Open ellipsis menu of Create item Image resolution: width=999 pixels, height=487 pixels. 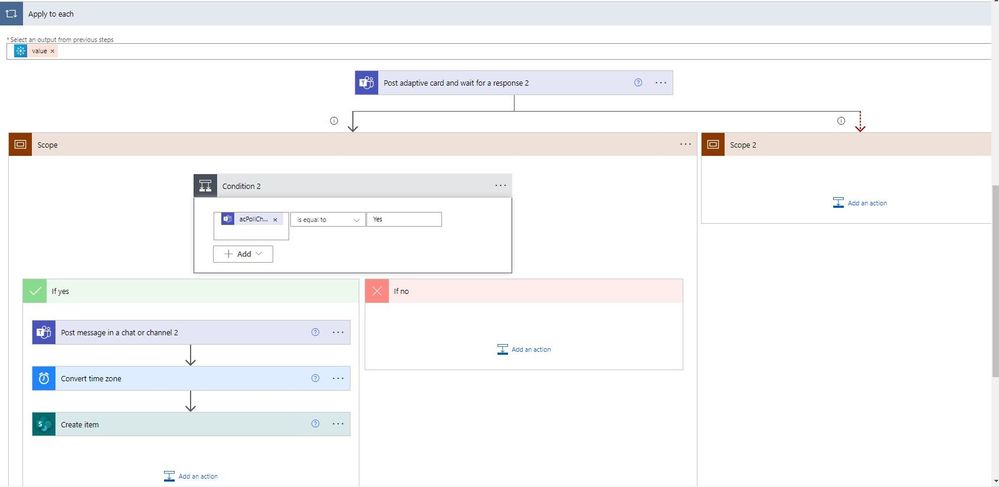point(338,424)
